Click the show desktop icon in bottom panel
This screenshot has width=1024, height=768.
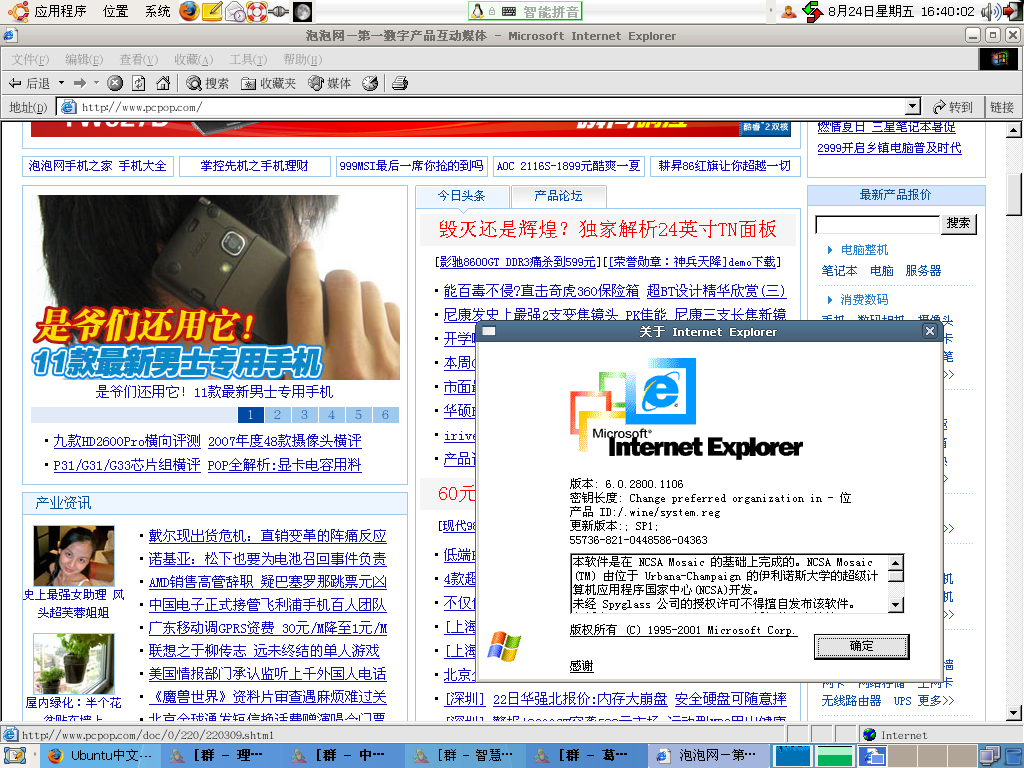pyautogui.click(x=14, y=756)
